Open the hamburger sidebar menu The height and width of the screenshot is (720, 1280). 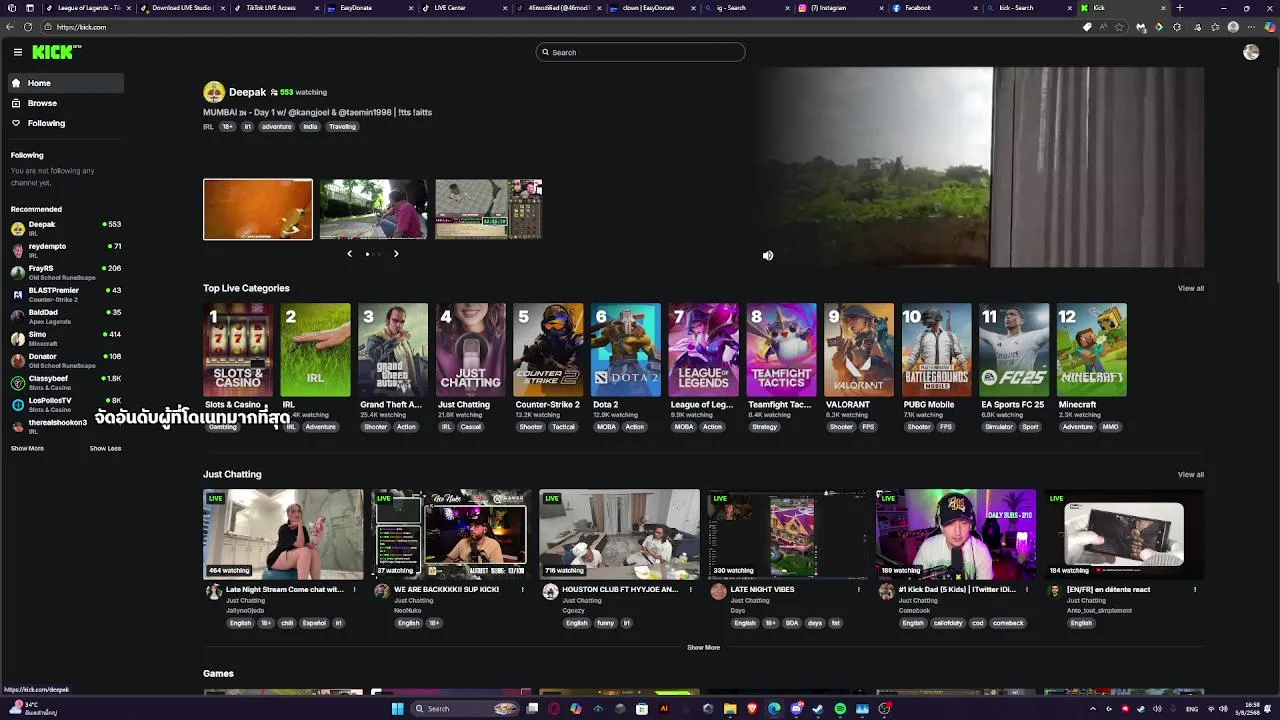point(17,52)
